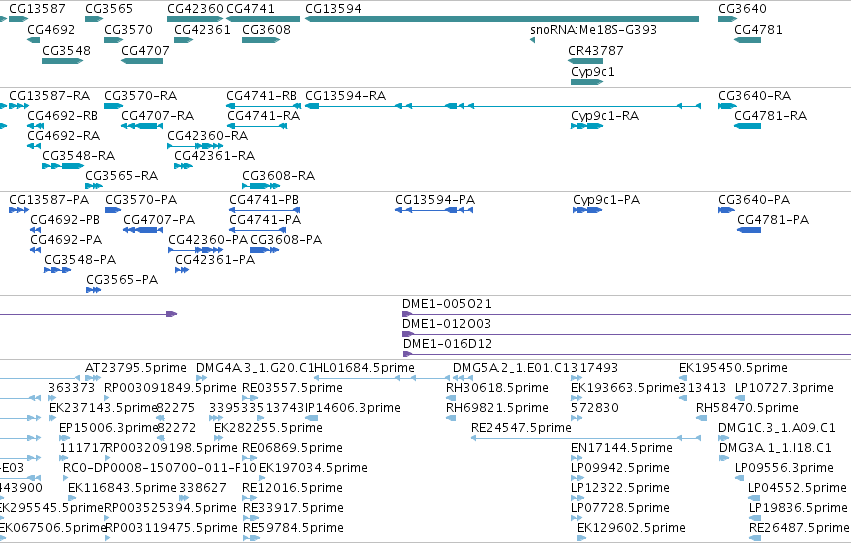This screenshot has width=851, height=543.
Task: Click transcript CG4741-RB
Action: pos(263,106)
